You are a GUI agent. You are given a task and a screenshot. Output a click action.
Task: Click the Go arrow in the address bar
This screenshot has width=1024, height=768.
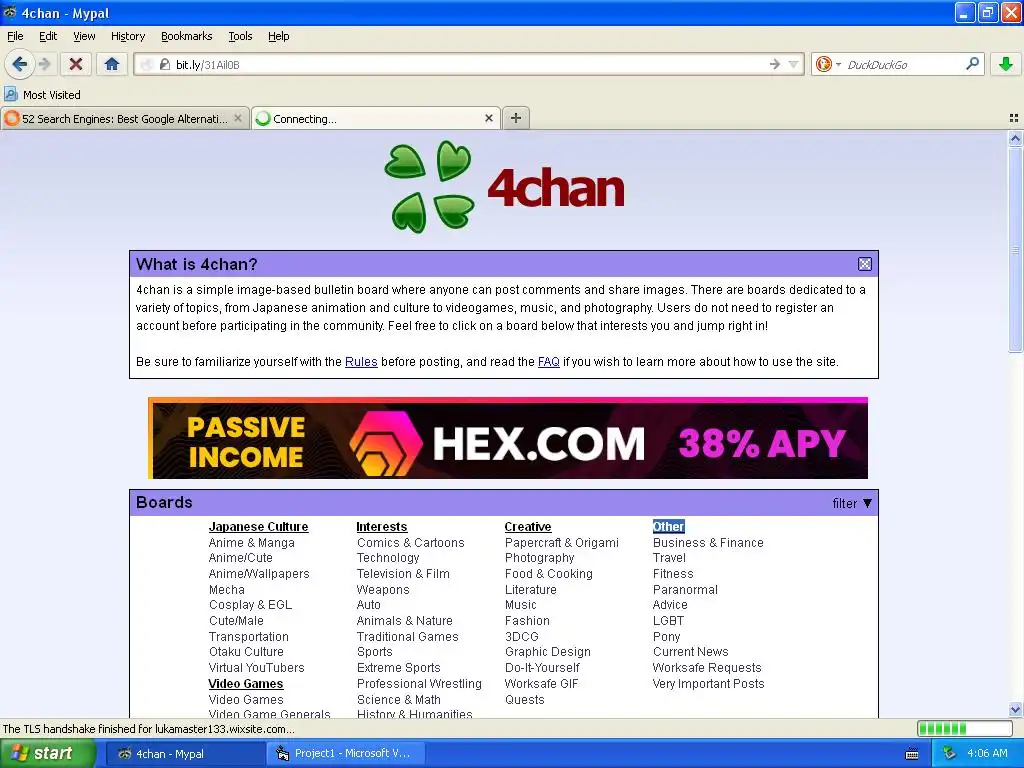(775, 64)
